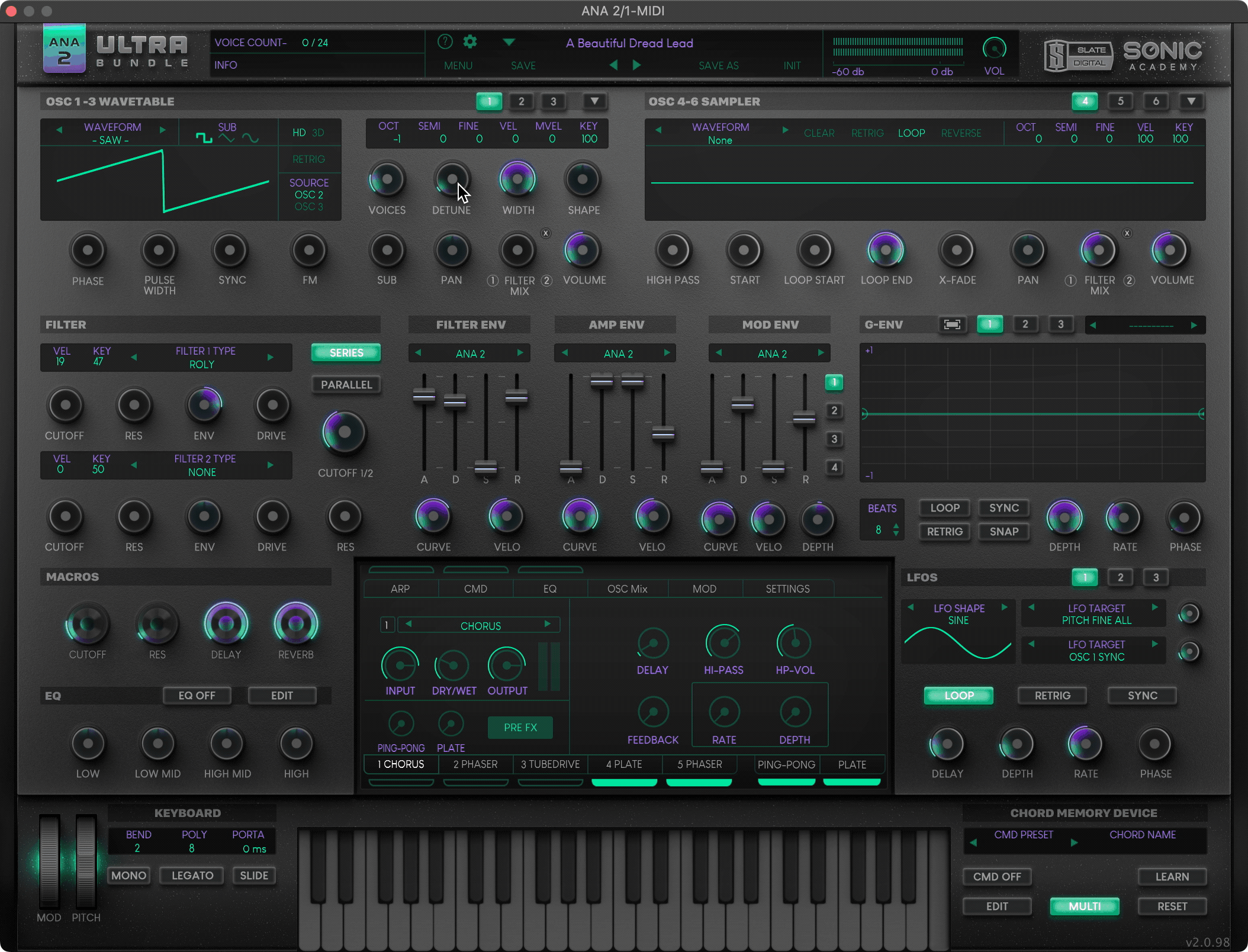Next FILTER 1 TYPE arrow
Viewport: 1248px width, 952px height.
click(x=270, y=357)
